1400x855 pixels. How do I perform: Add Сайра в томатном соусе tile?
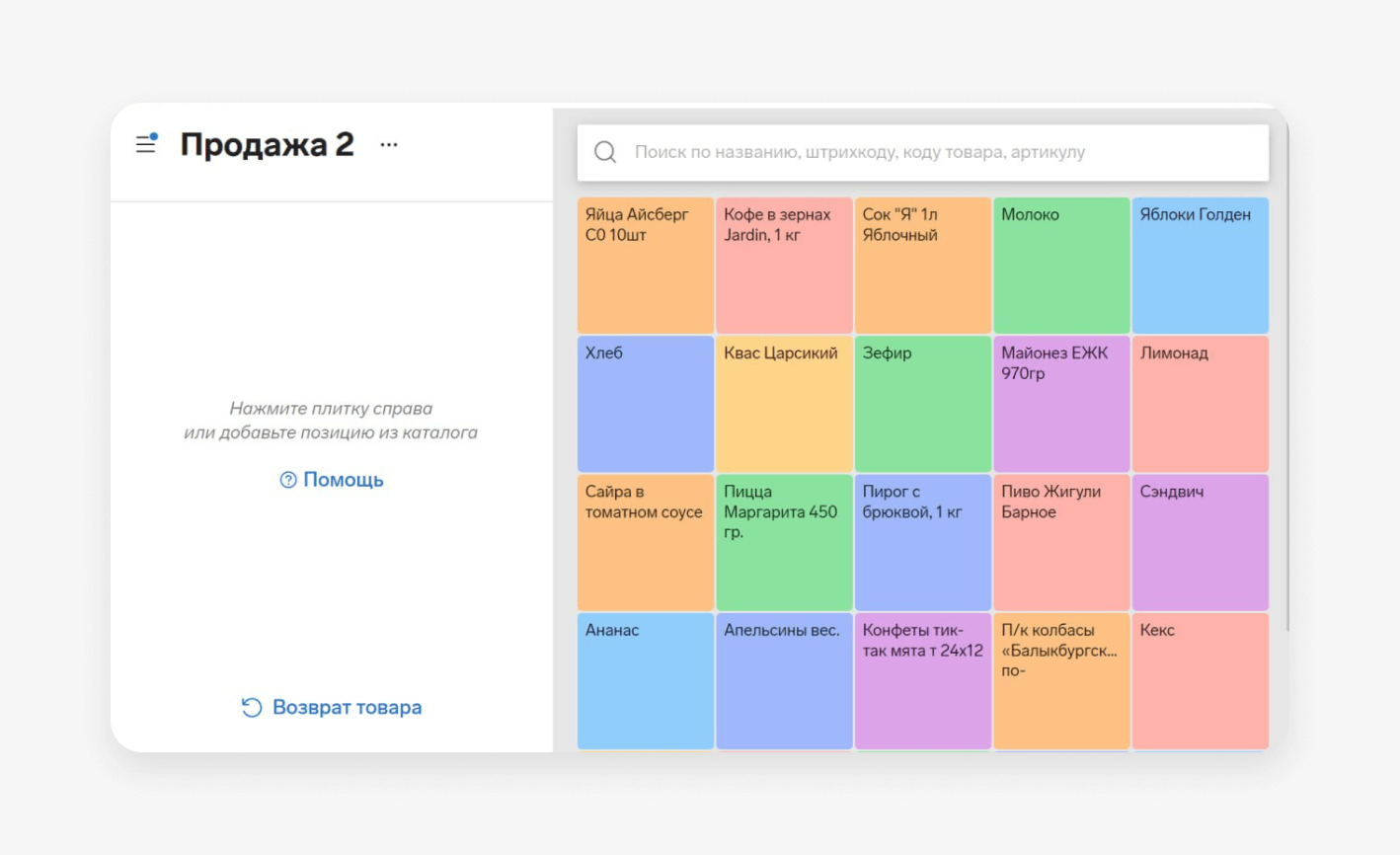[x=646, y=542]
